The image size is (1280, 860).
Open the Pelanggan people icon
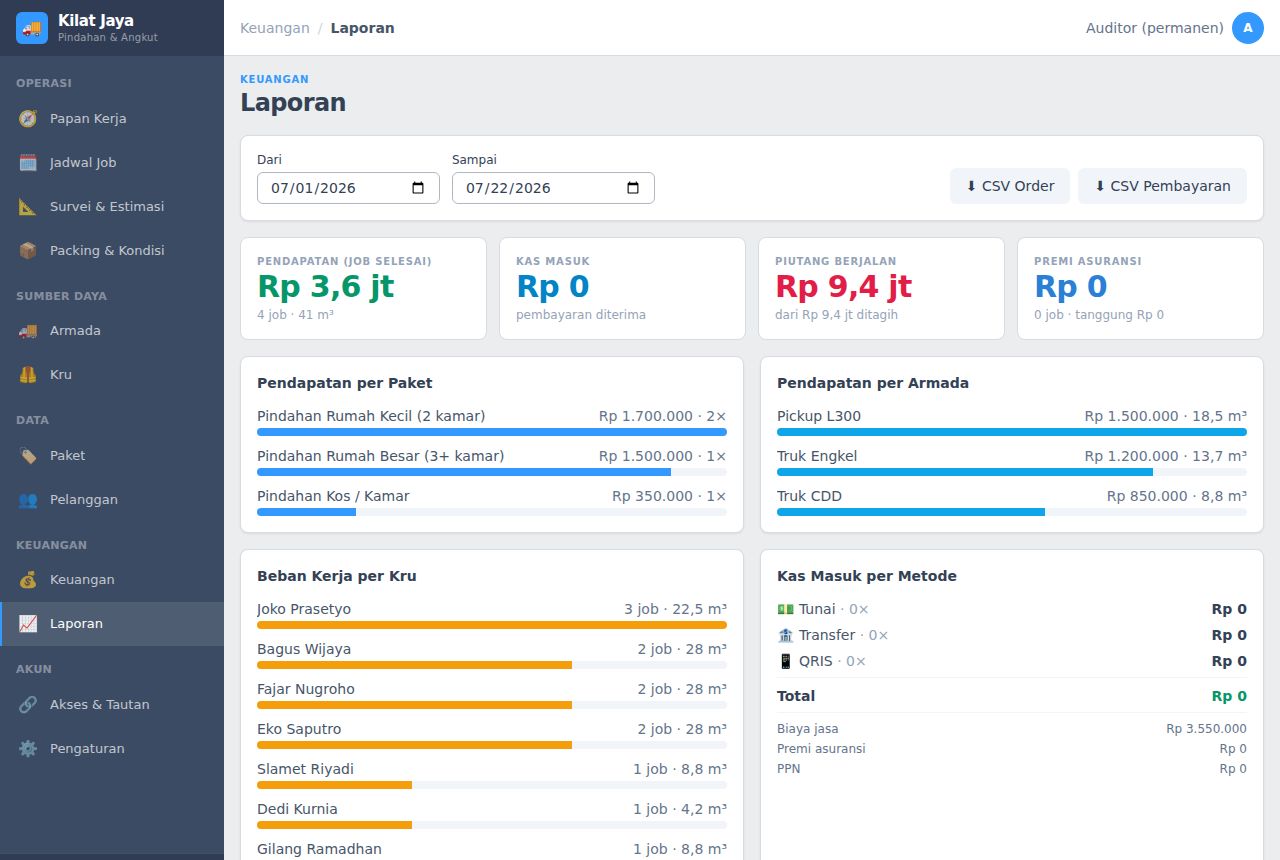click(28, 500)
